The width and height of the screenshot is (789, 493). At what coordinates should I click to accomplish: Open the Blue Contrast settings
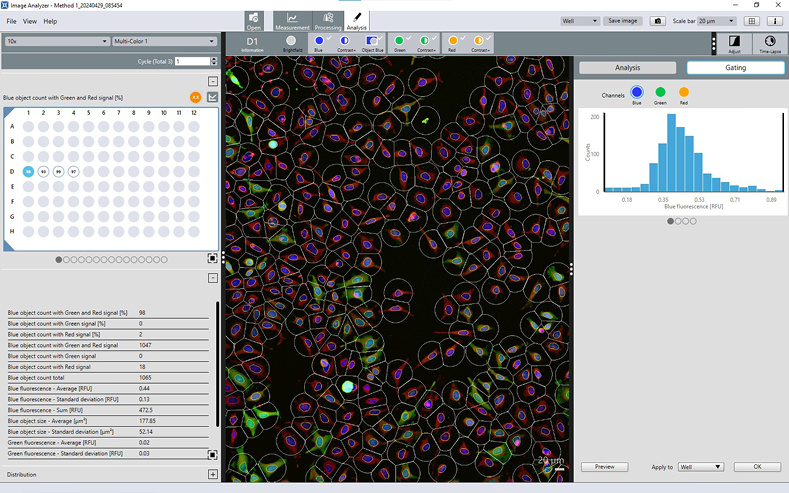tap(346, 42)
